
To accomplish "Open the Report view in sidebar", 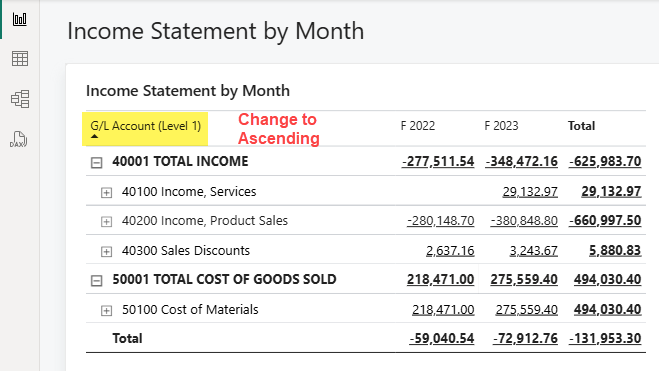I will pyautogui.click(x=20, y=19).
